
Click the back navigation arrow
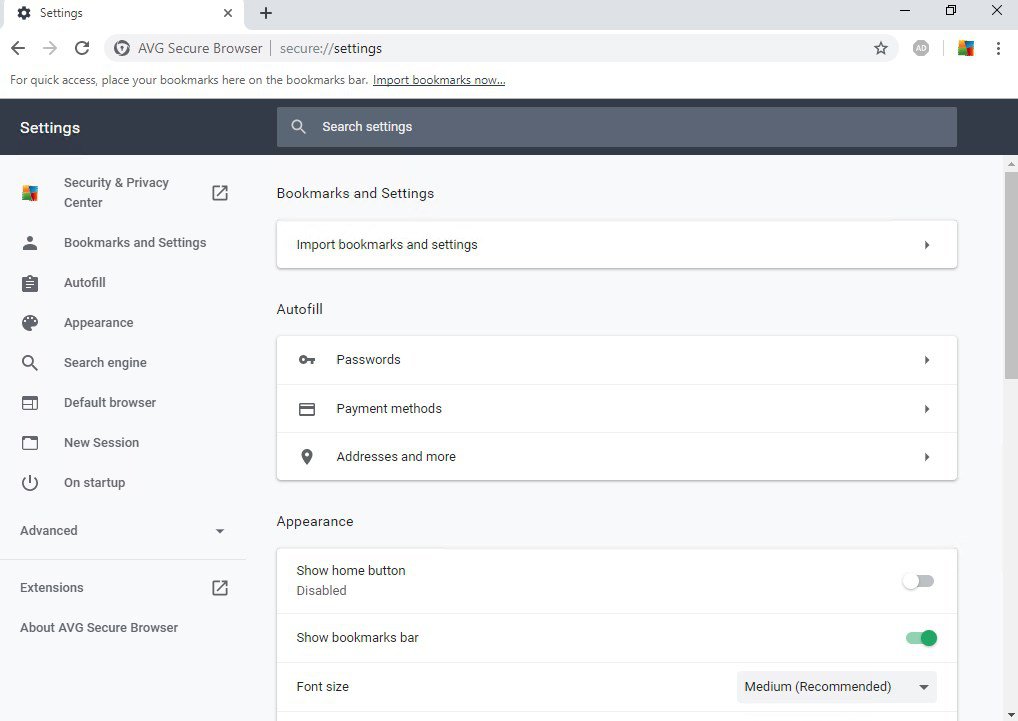[x=18, y=48]
